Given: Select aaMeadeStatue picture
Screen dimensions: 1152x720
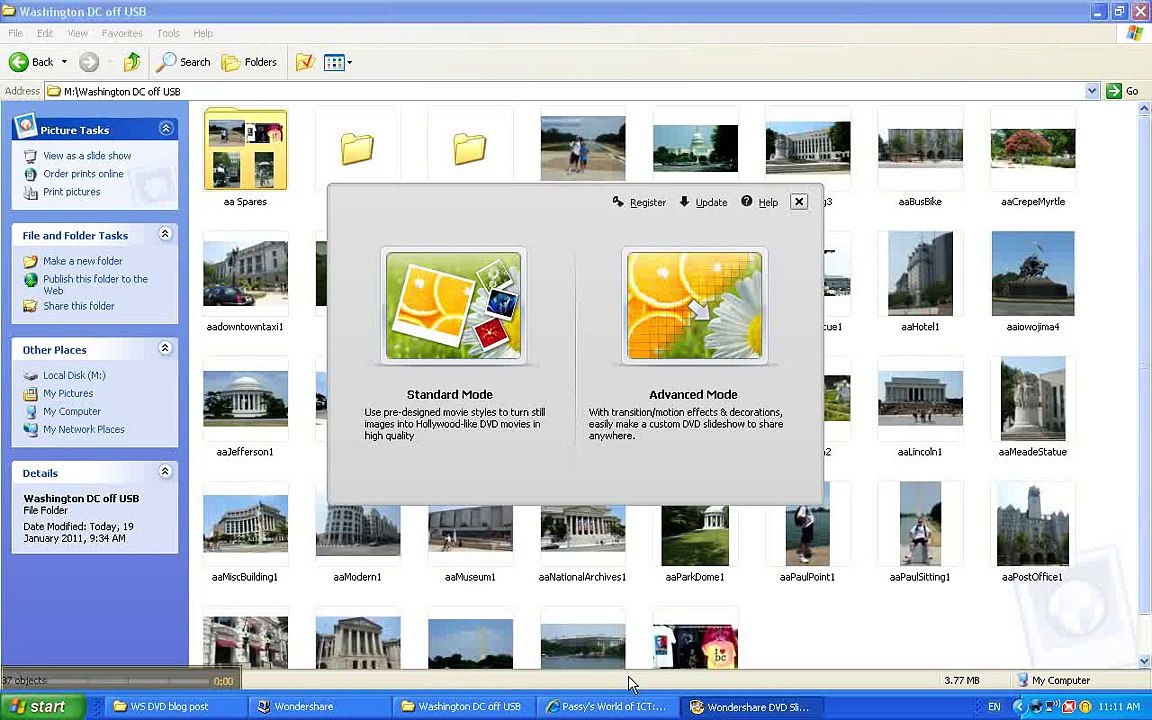Looking at the screenshot, I should [x=1032, y=399].
